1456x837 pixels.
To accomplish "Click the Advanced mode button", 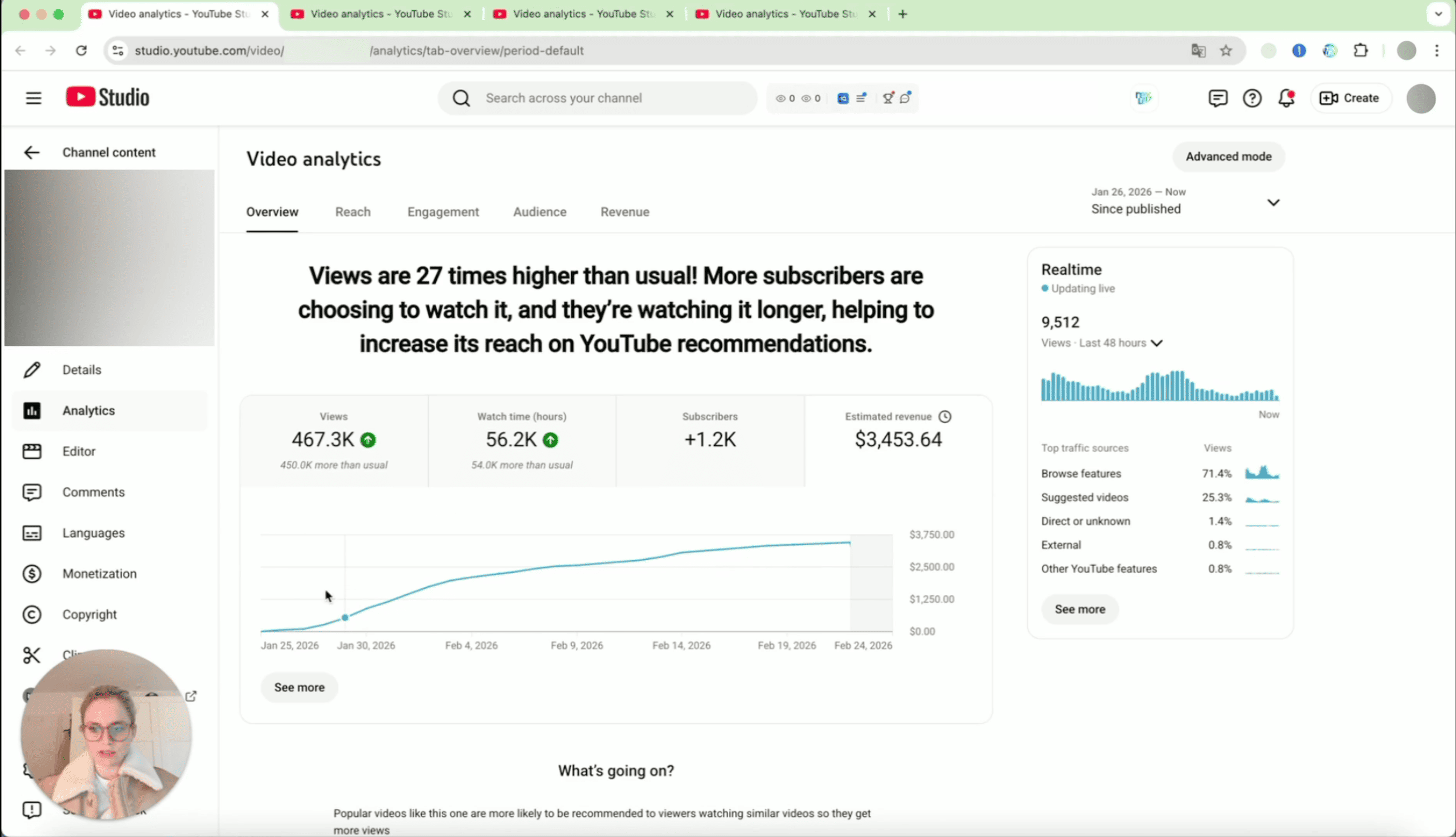I will click(x=1228, y=156).
